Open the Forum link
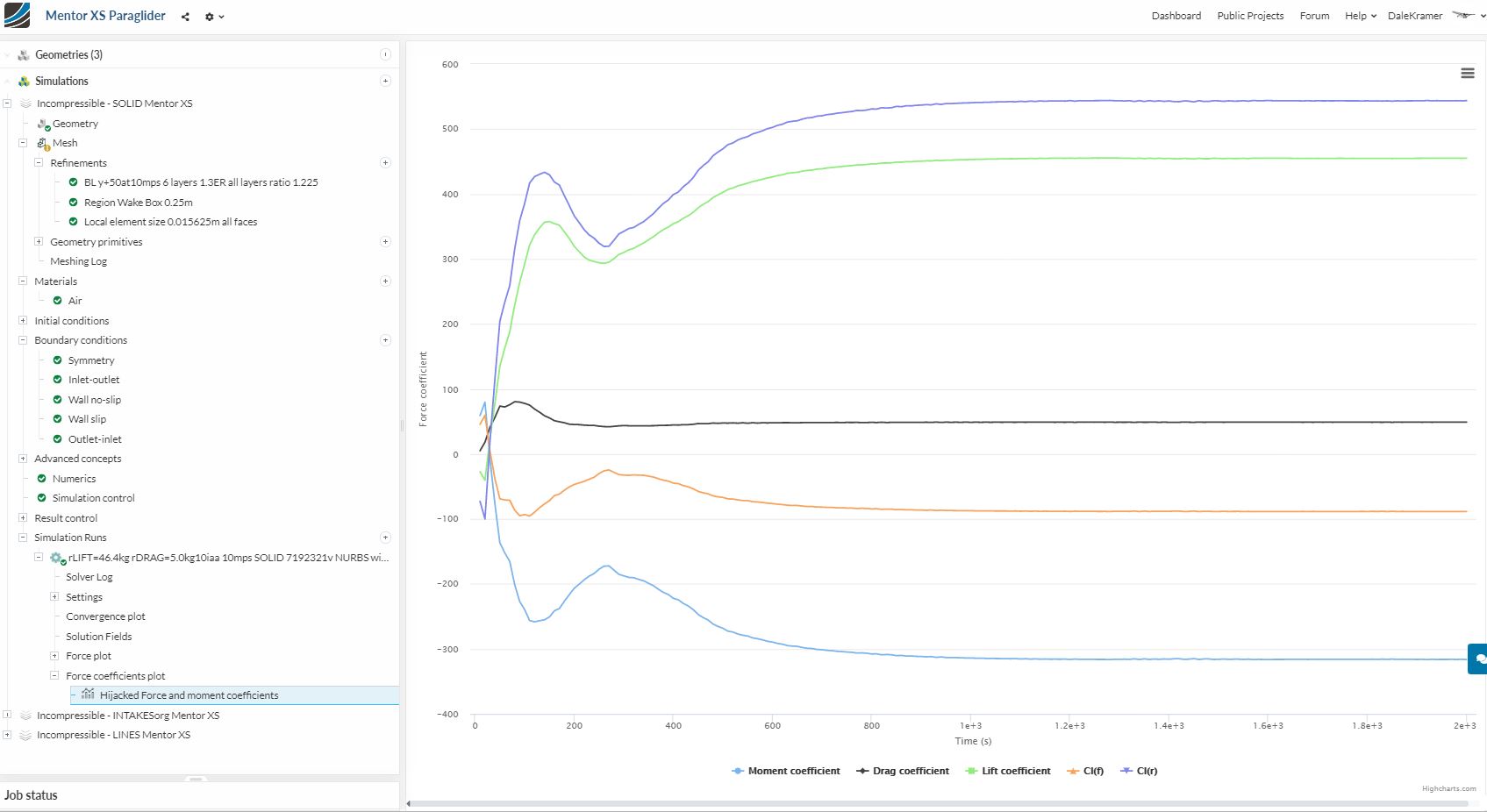Screen dimensions: 1487x812 [x=1314, y=16]
